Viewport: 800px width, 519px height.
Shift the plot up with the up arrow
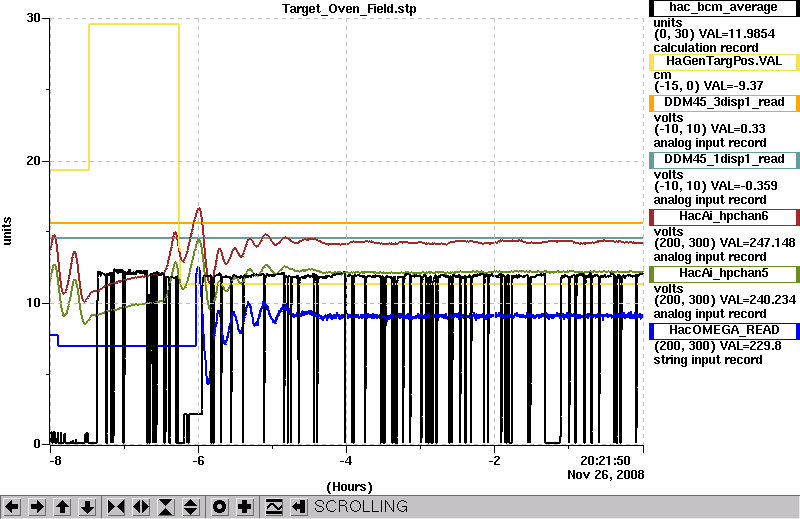point(62,507)
